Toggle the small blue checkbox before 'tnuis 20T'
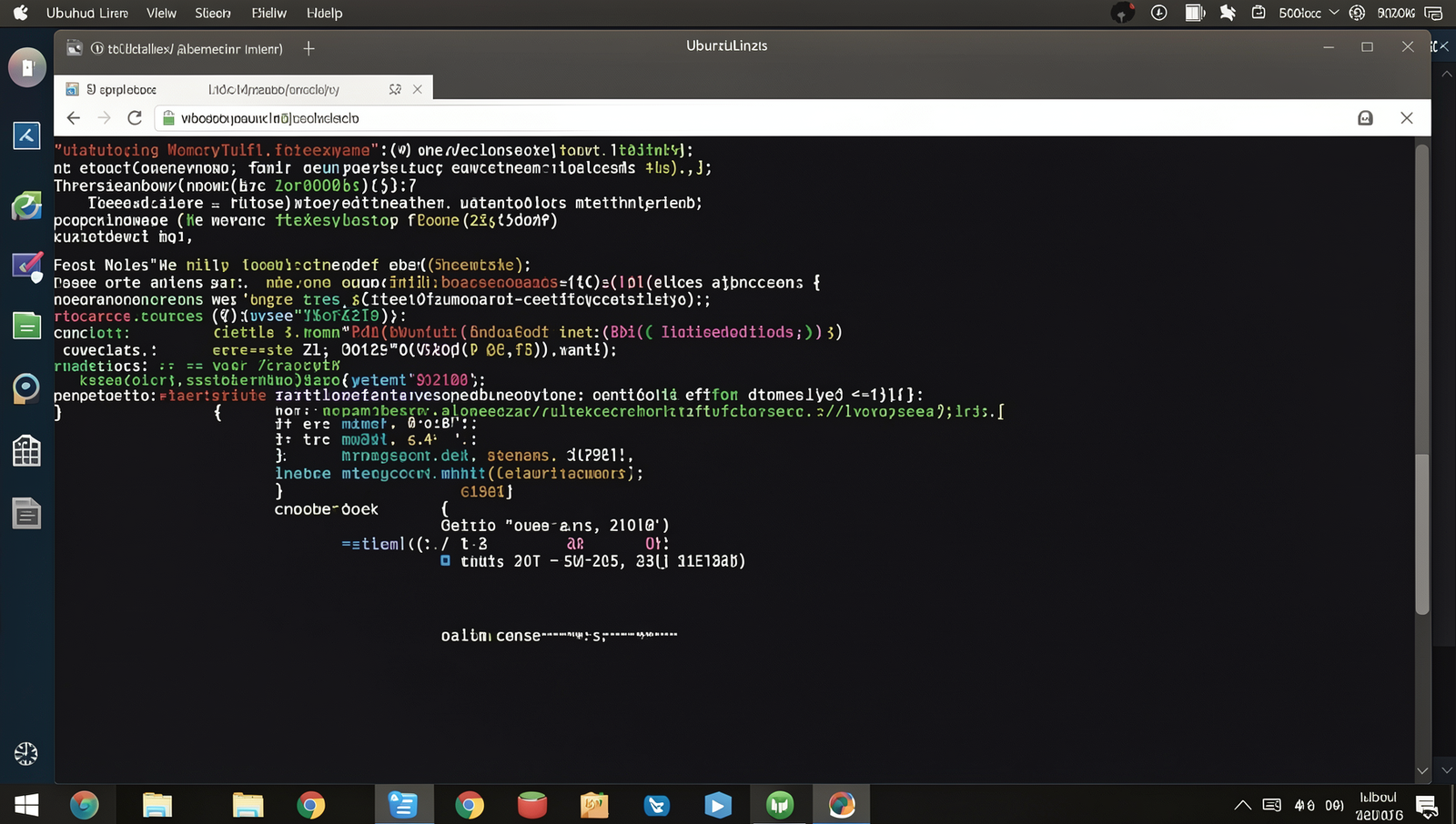This screenshot has height=824, width=1456. coord(445,560)
